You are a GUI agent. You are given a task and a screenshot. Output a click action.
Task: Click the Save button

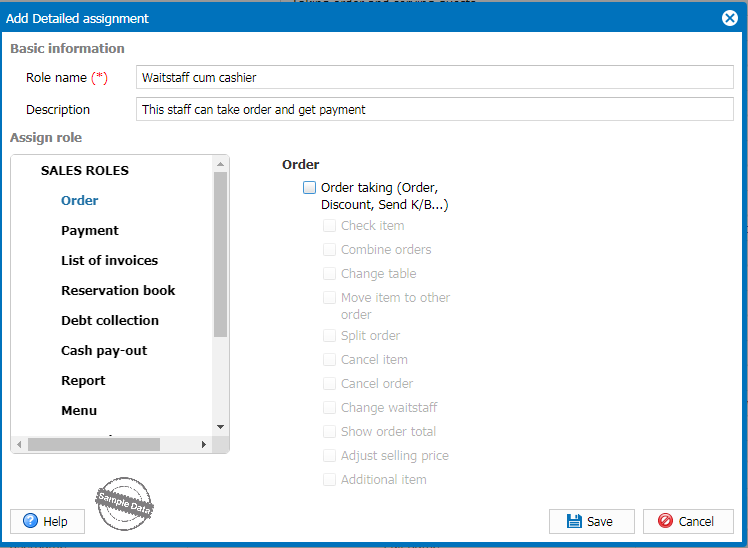[592, 521]
